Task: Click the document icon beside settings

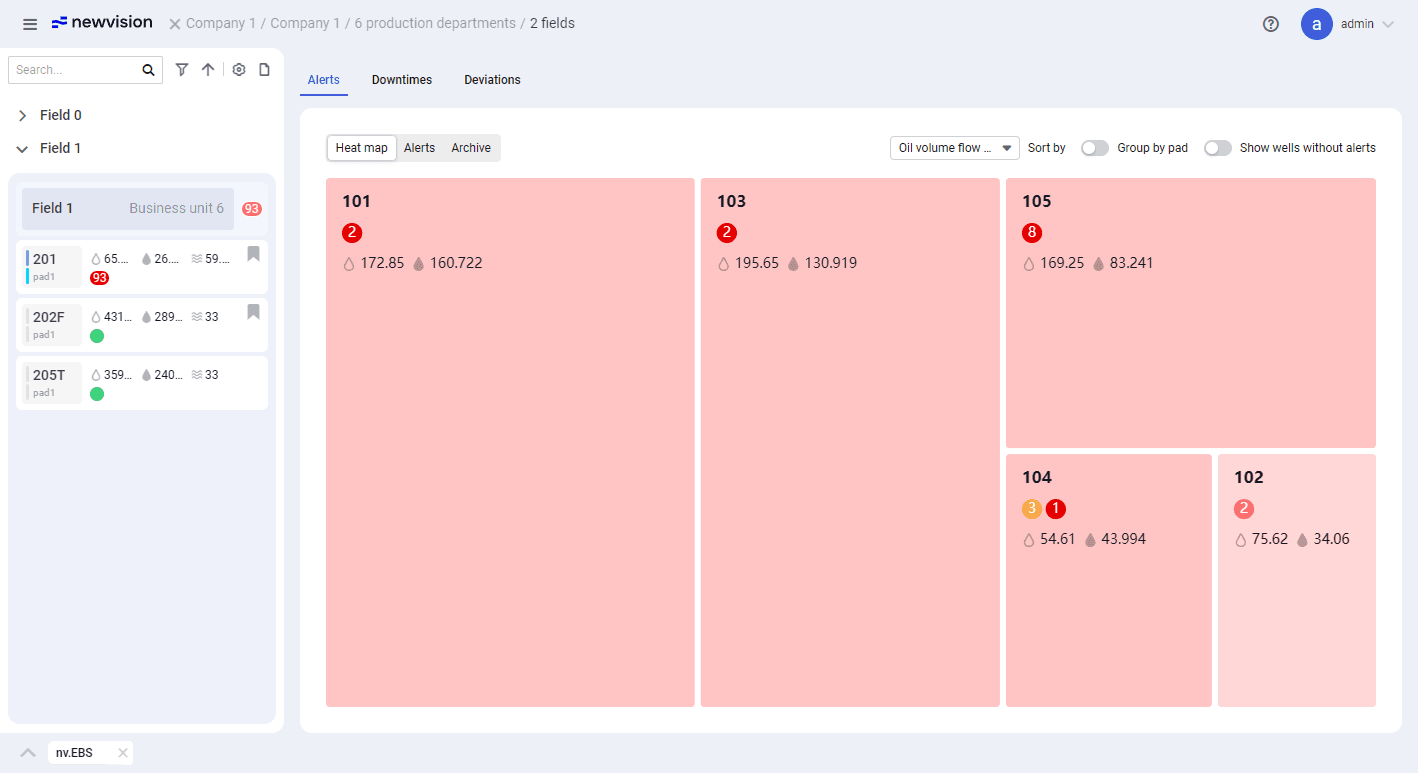Action: 265,70
